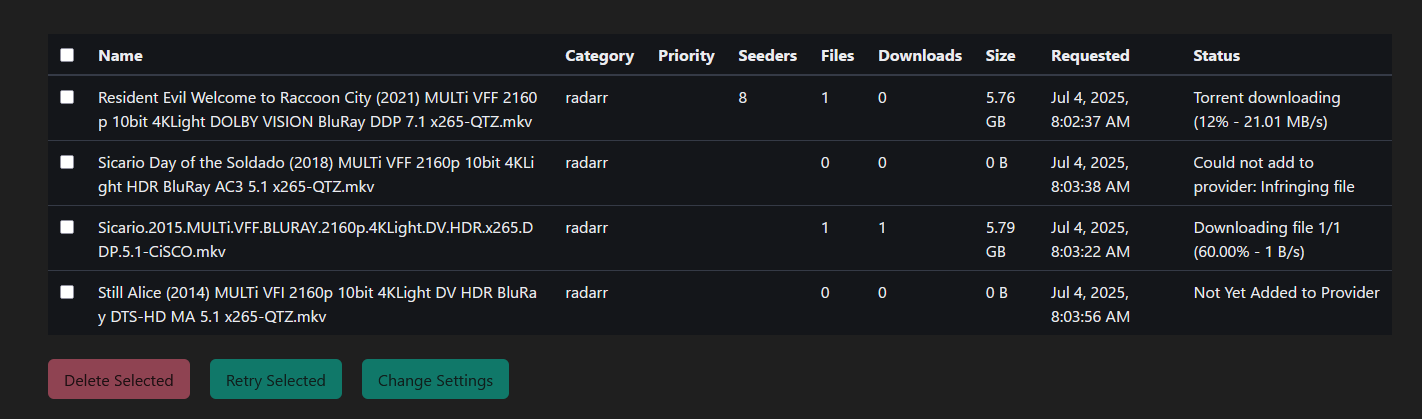
Task: Sort table by Name column header
Action: [x=120, y=55]
